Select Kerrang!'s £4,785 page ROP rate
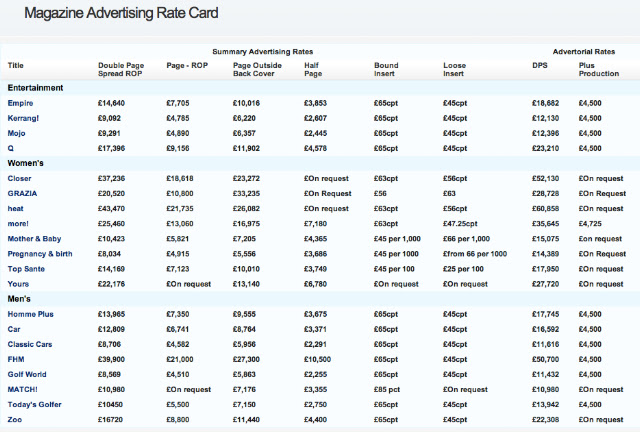This screenshot has width=640, height=432. click(x=178, y=118)
